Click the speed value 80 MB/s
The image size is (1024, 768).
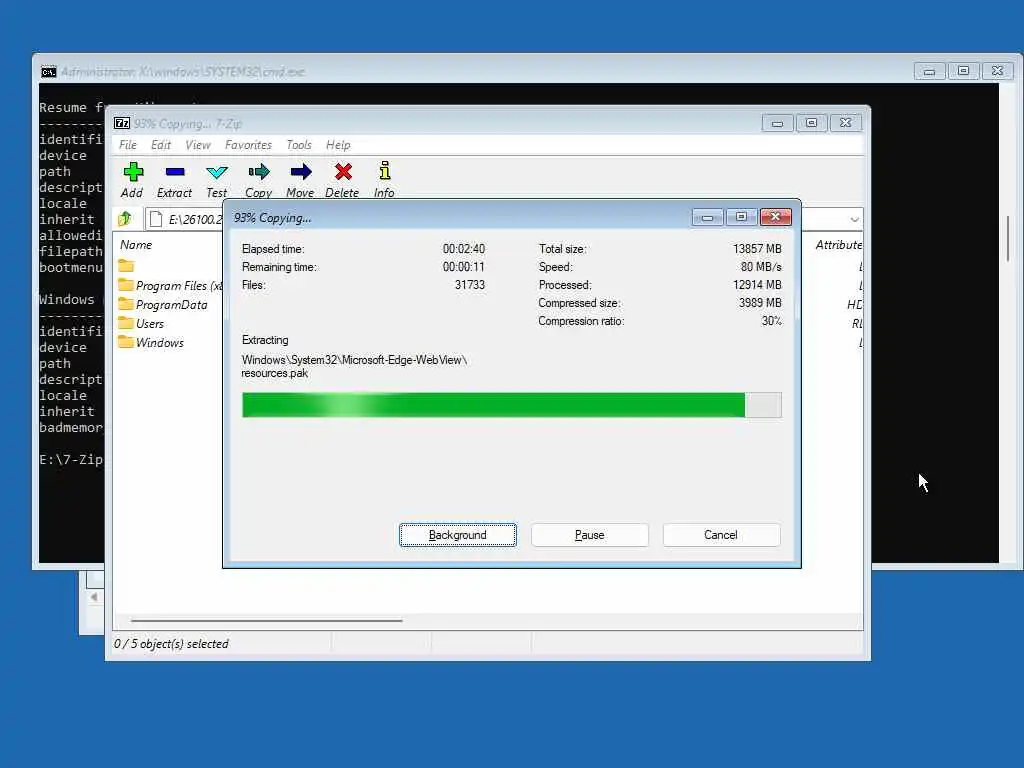pos(761,266)
